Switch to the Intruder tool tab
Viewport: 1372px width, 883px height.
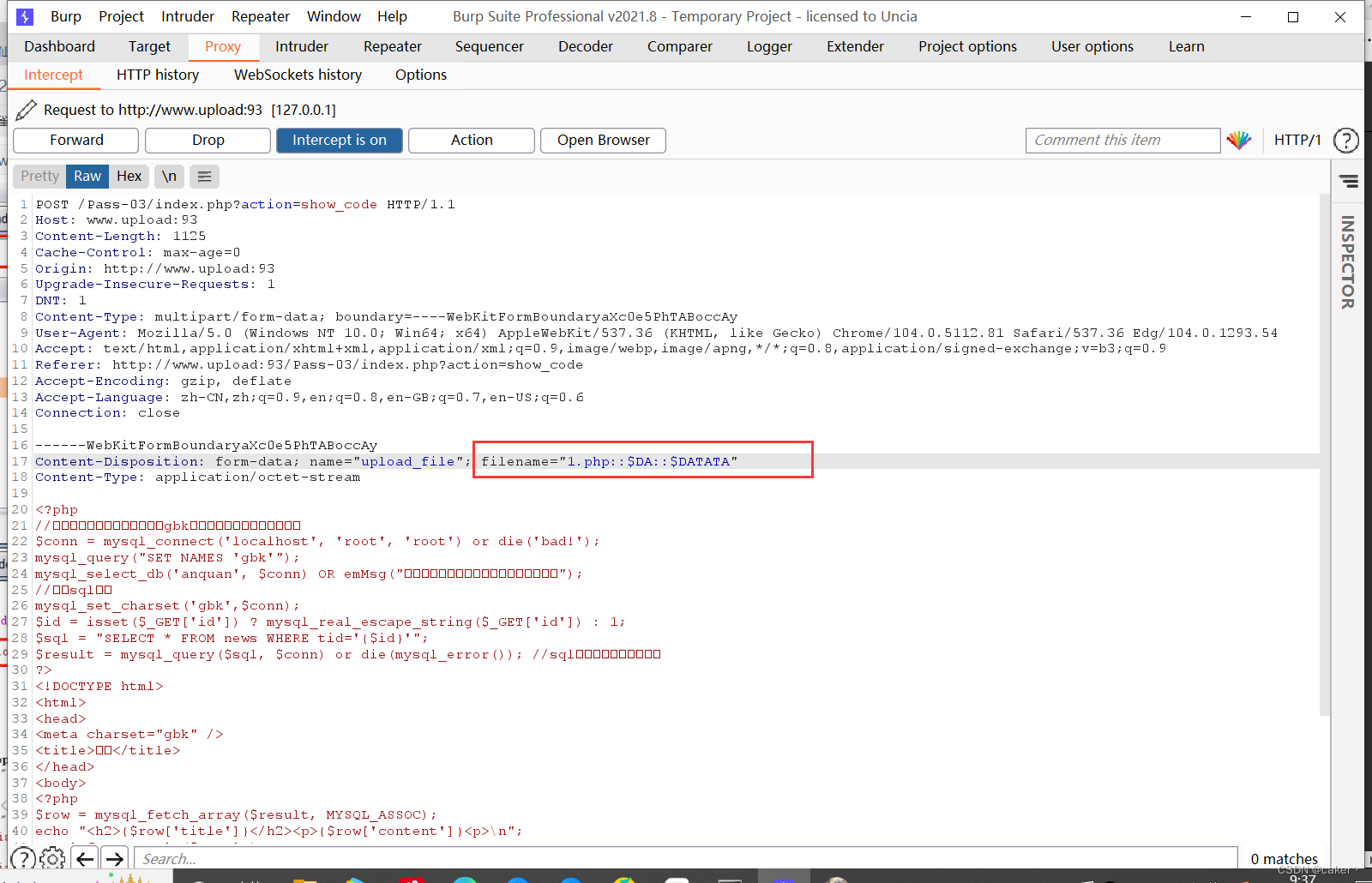pos(302,46)
